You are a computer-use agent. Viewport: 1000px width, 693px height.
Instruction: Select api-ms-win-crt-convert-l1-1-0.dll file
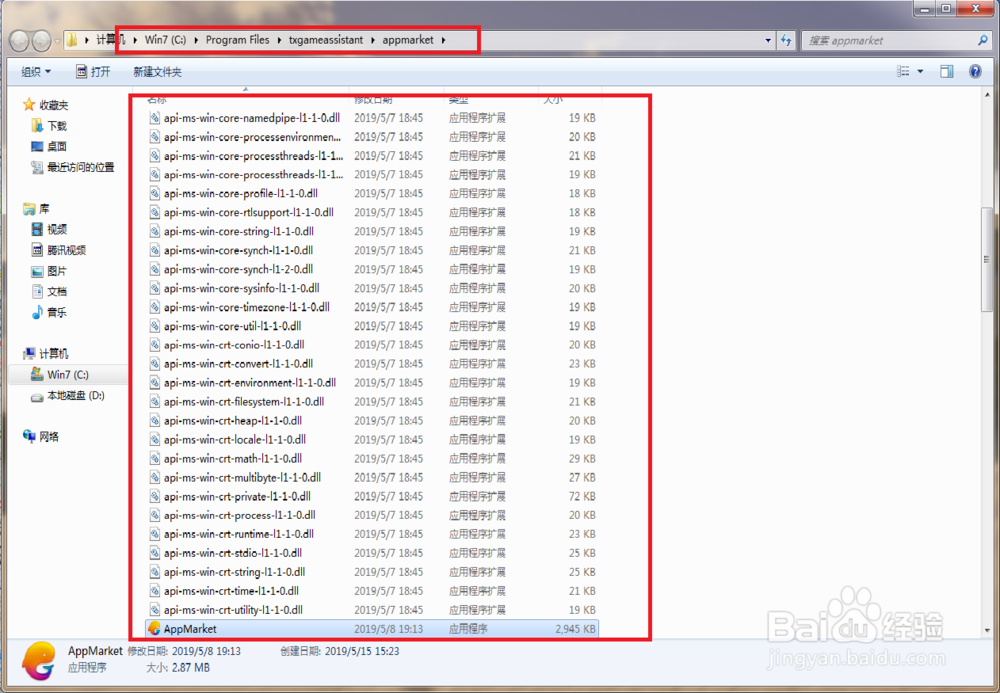click(x=372, y=363)
